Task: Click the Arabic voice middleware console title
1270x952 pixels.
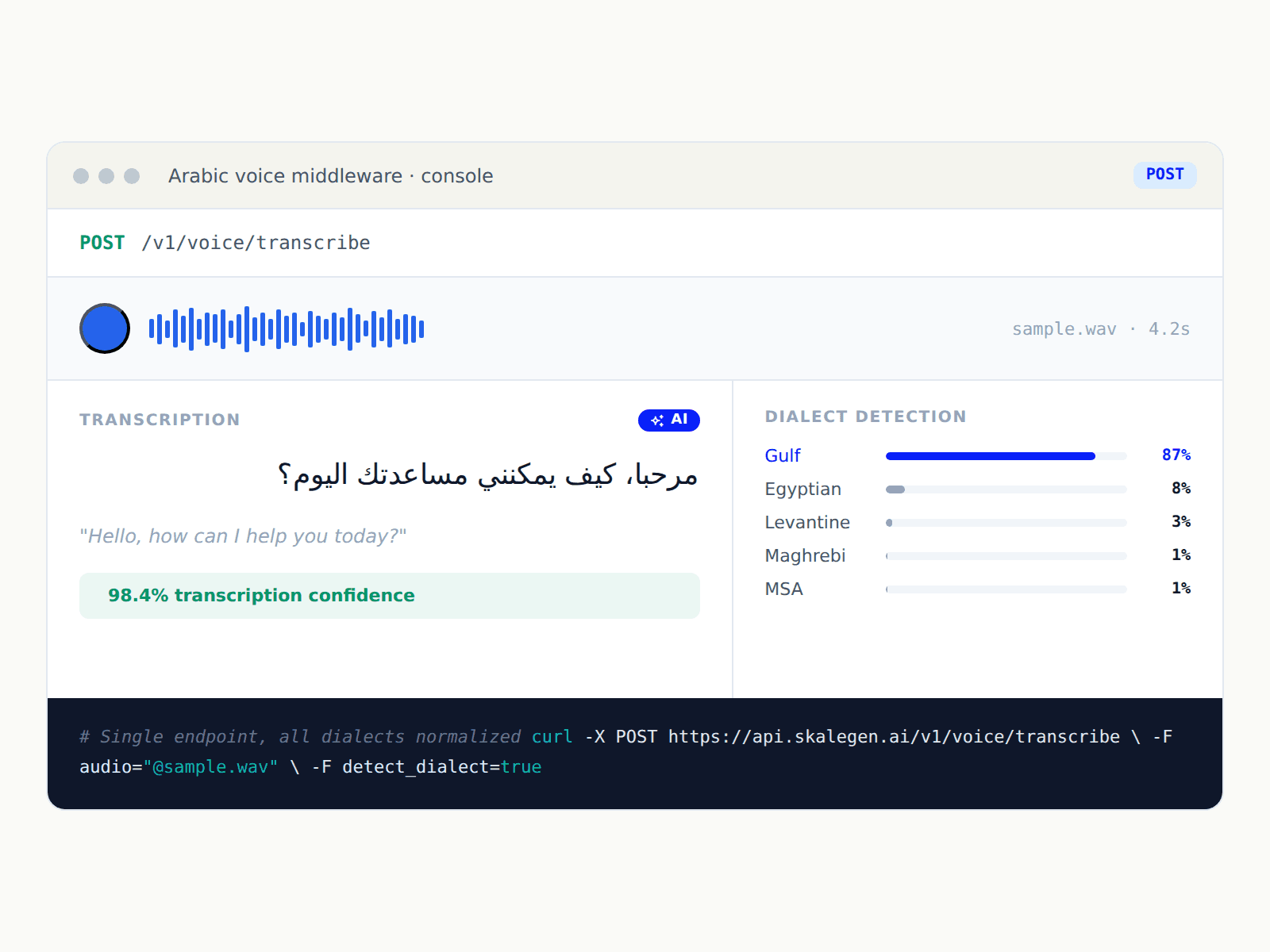Action: [x=330, y=176]
